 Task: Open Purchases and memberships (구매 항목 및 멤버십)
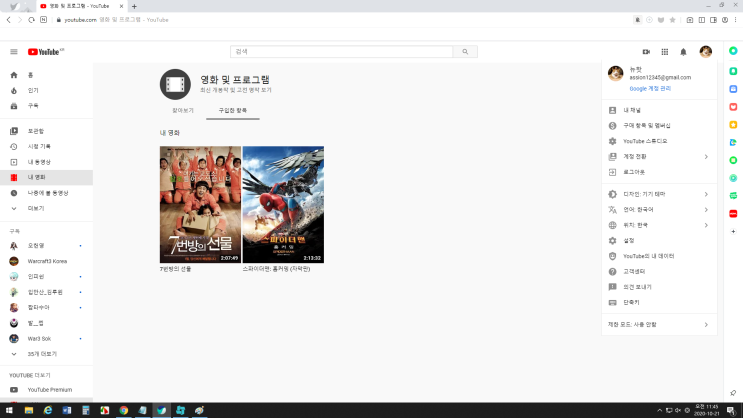659,126
